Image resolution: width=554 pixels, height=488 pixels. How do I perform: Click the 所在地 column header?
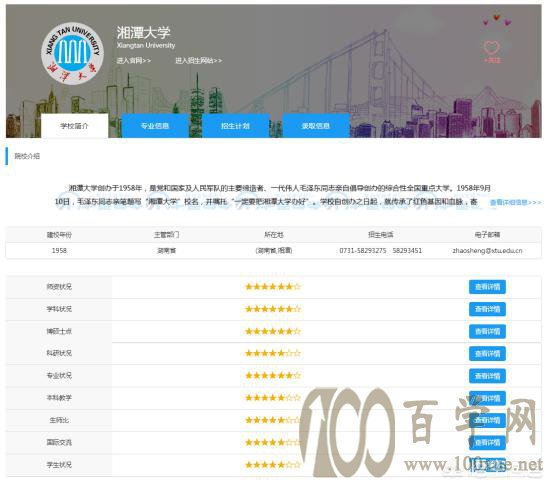274,235
